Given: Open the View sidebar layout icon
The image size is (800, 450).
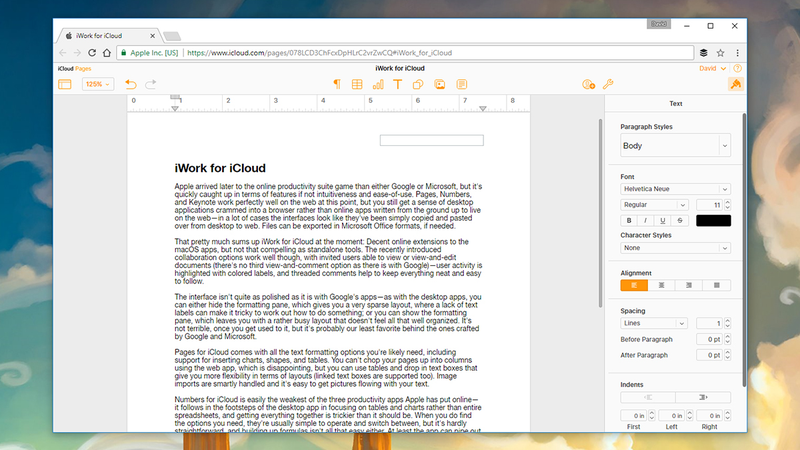Looking at the screenshot, I should click(65, 84).
